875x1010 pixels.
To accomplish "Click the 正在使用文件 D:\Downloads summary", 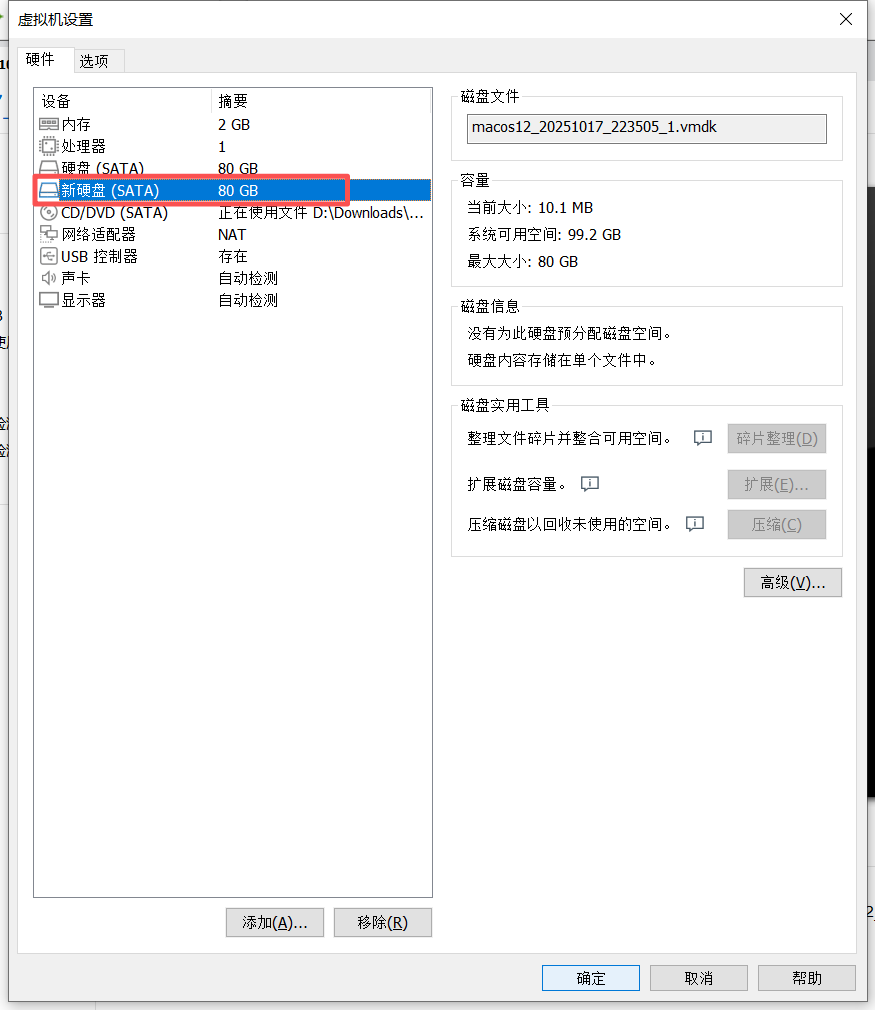I will 321,213.
